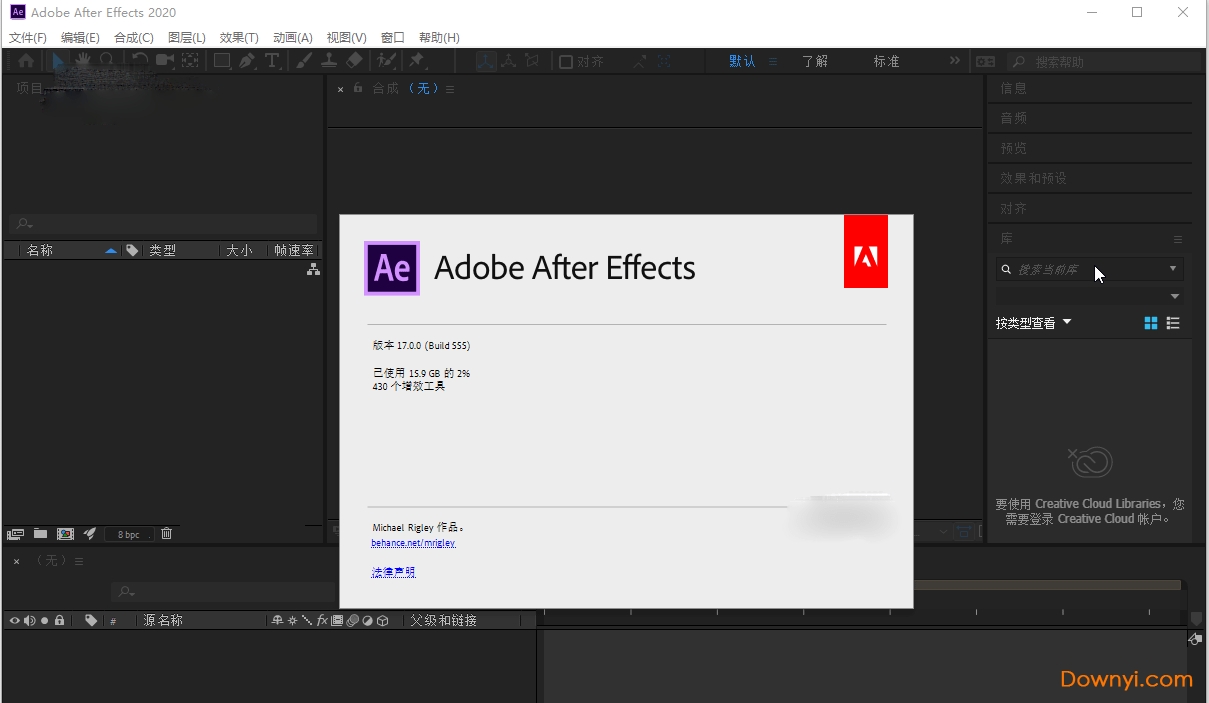Click the Home icon in the toolbar
This screenshot has width=1209, height=703.
point(26,60)
